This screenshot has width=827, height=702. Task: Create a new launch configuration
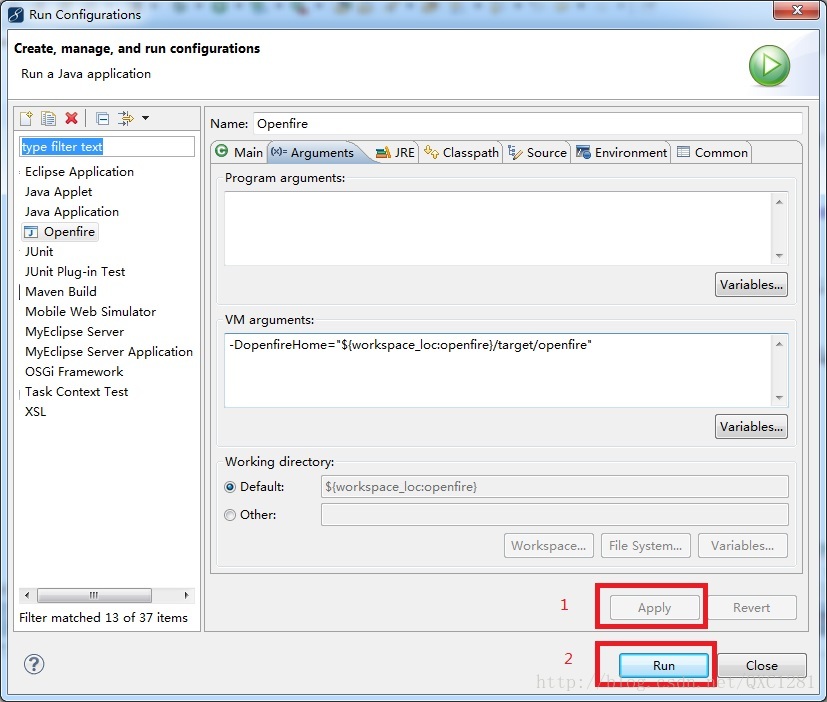(x=26, y=118)
